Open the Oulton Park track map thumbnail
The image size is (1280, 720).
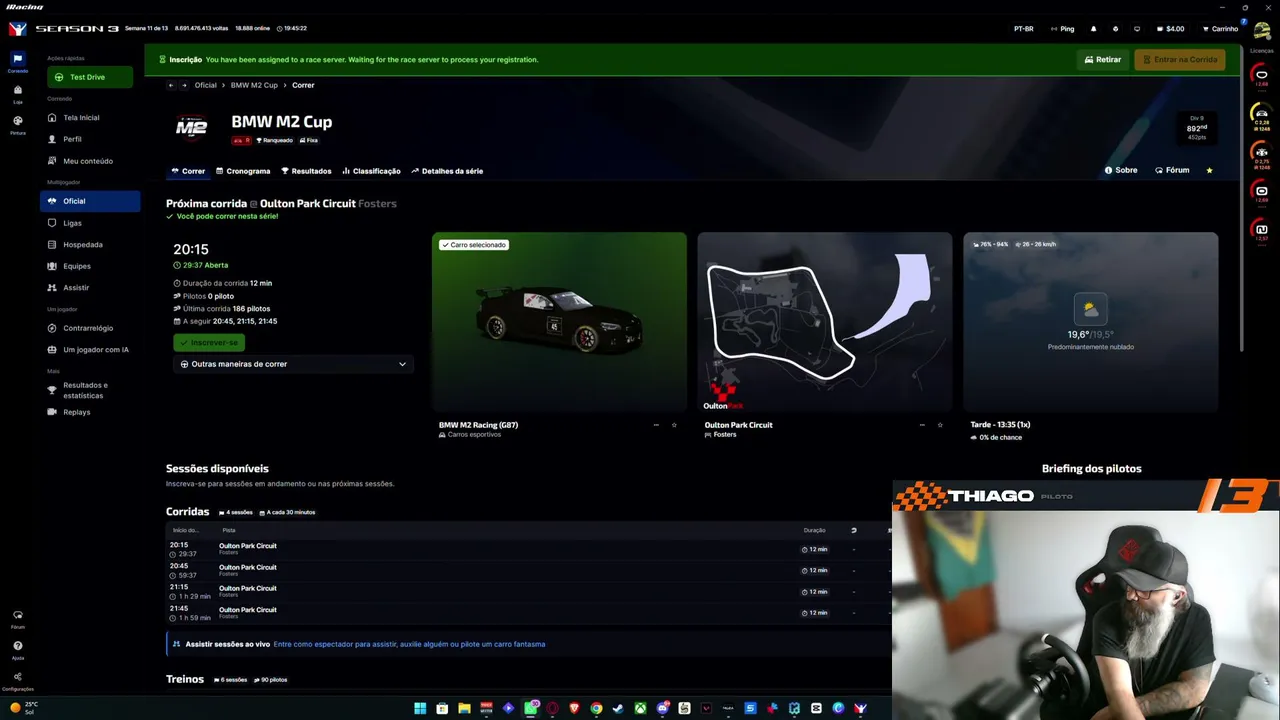tap(825, 322)
